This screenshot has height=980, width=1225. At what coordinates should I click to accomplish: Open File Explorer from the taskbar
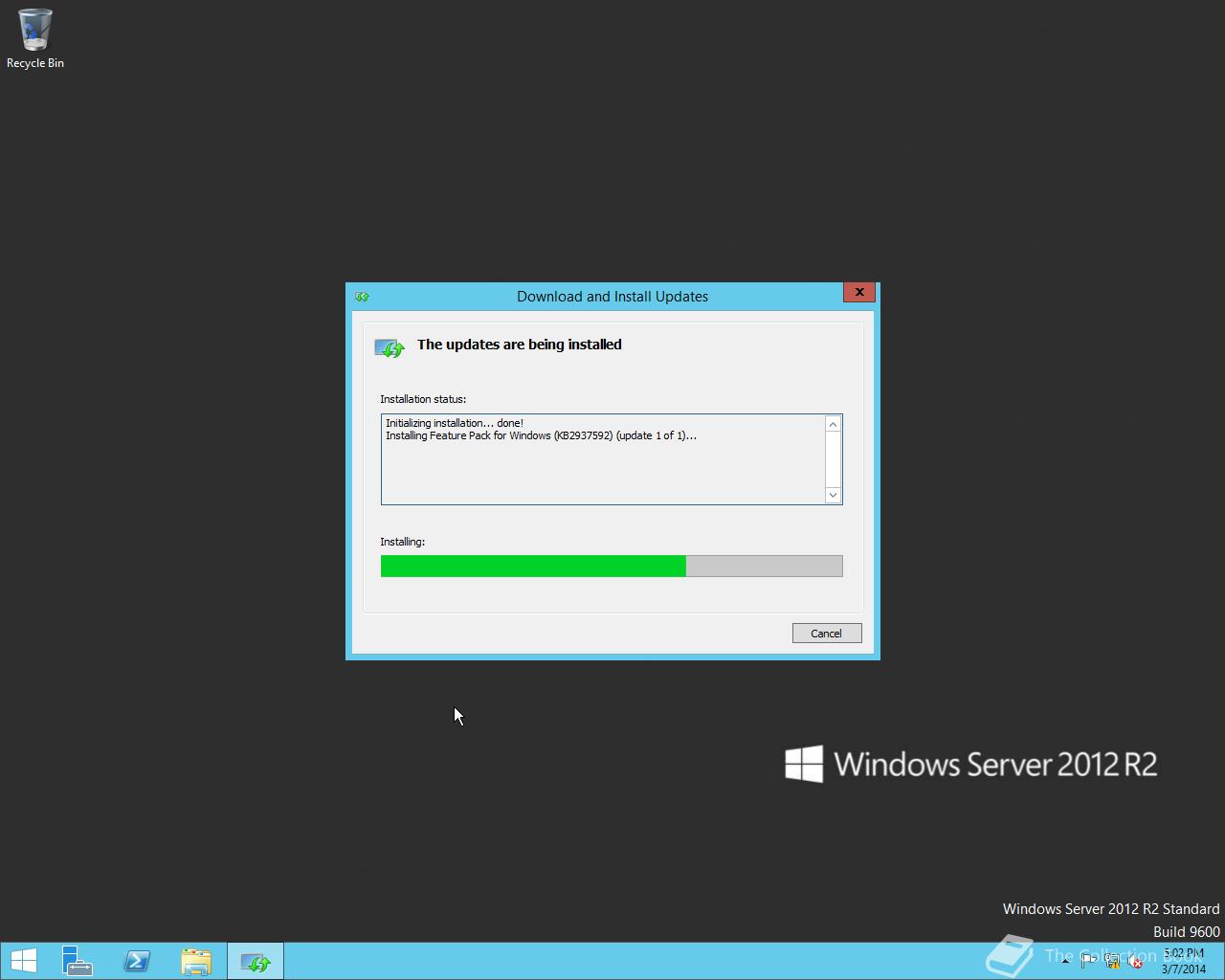point(196,961)
